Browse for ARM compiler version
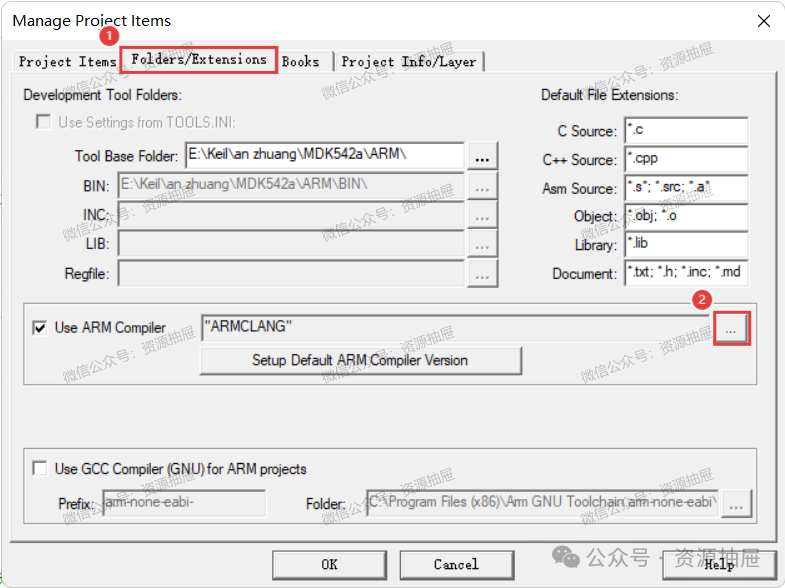785x588 pixels. [x=731, y=328]
